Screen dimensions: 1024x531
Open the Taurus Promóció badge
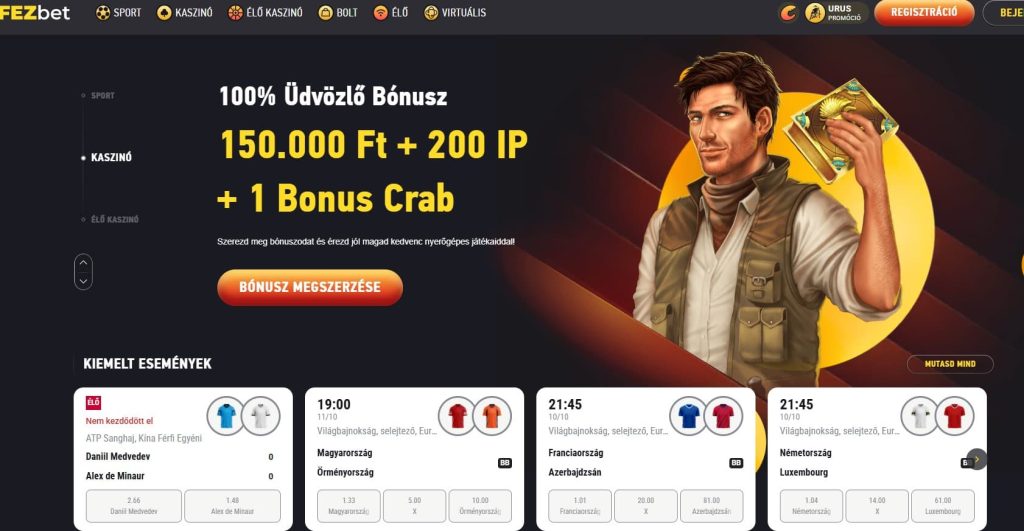836,12
